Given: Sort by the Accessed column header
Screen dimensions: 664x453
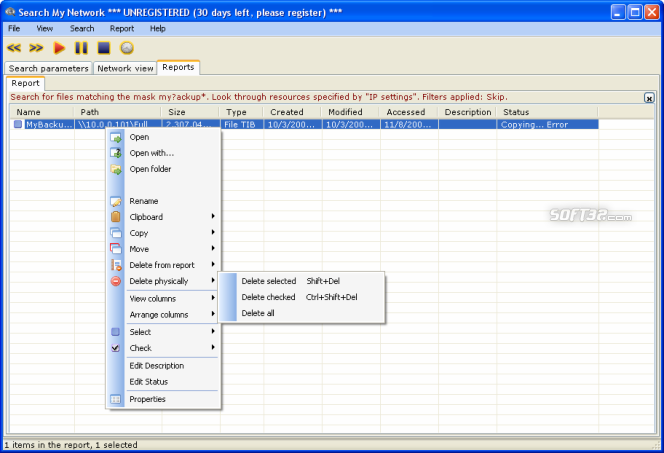Looking at the screenshot, I should (409, 112).
